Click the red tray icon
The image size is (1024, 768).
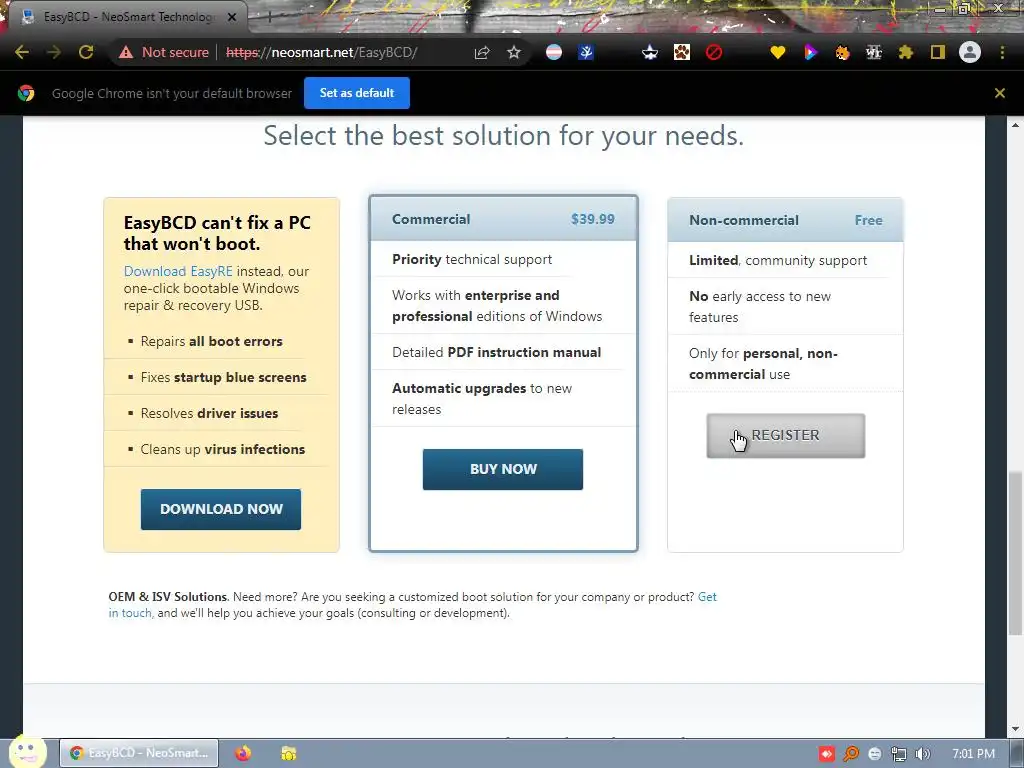[827, 754]
